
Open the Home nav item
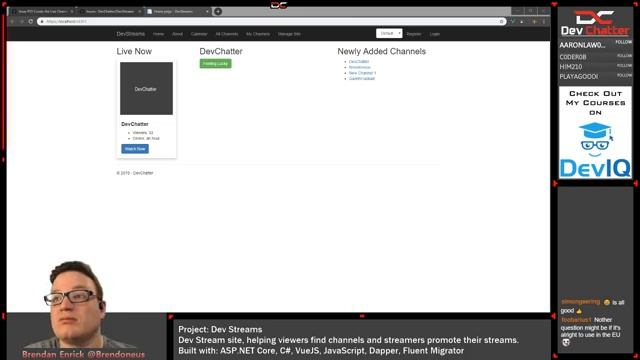[158, 34]
